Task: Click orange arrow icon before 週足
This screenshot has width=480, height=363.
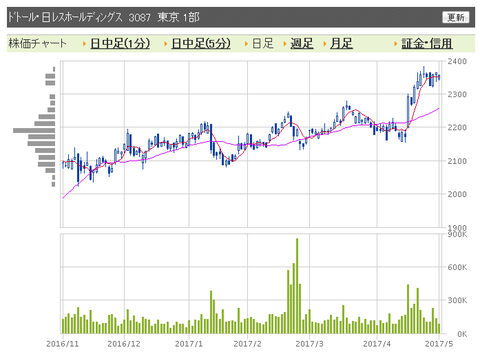Action: (285, 44)
